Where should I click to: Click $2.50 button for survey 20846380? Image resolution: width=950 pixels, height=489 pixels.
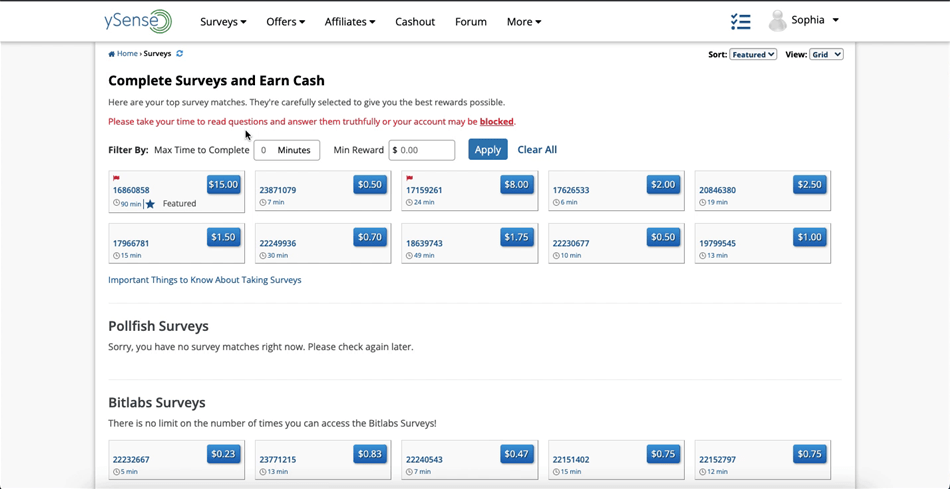coord(809,184)
